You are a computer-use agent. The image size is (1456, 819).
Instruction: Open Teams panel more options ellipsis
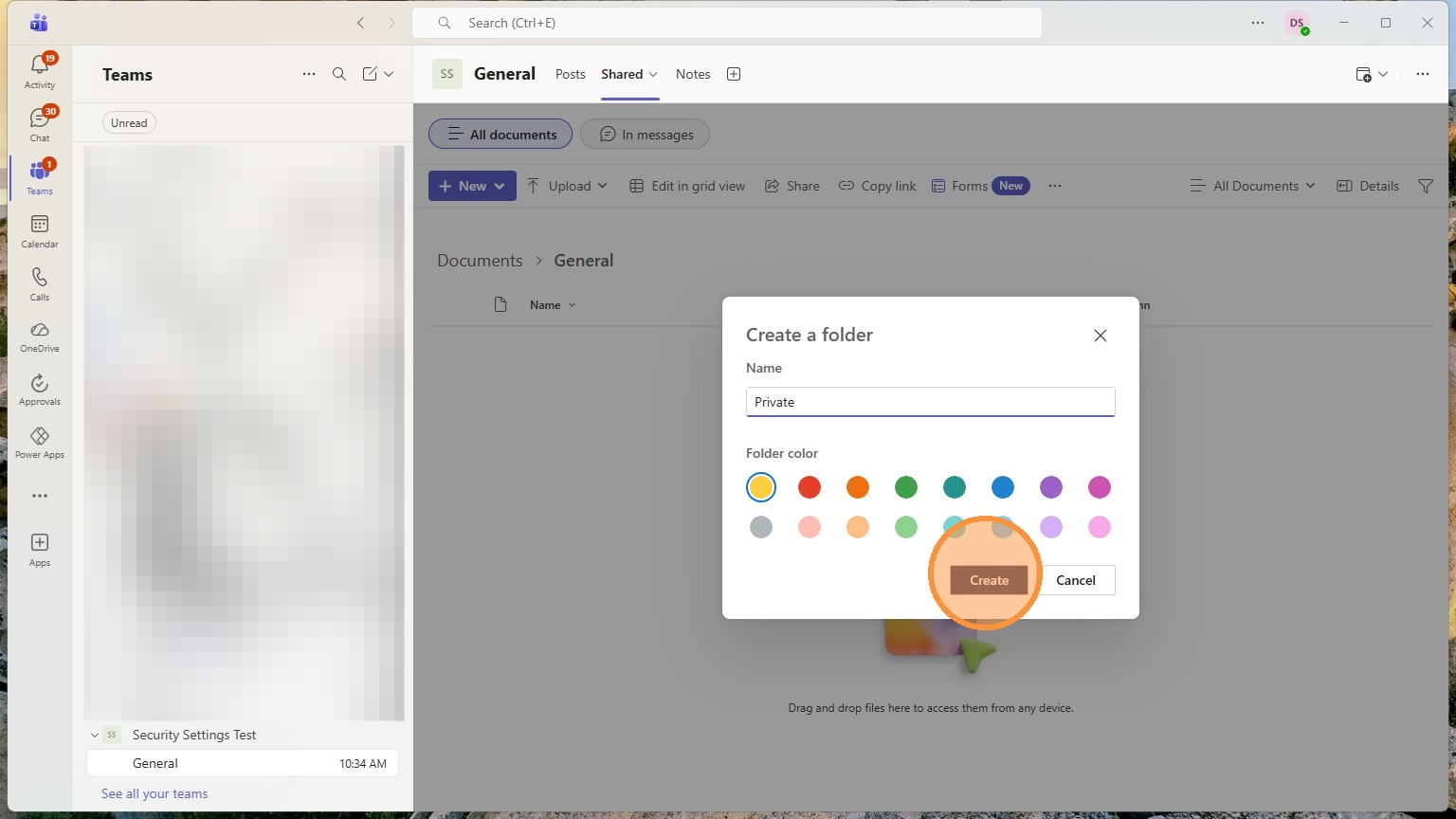pos(309,74)
